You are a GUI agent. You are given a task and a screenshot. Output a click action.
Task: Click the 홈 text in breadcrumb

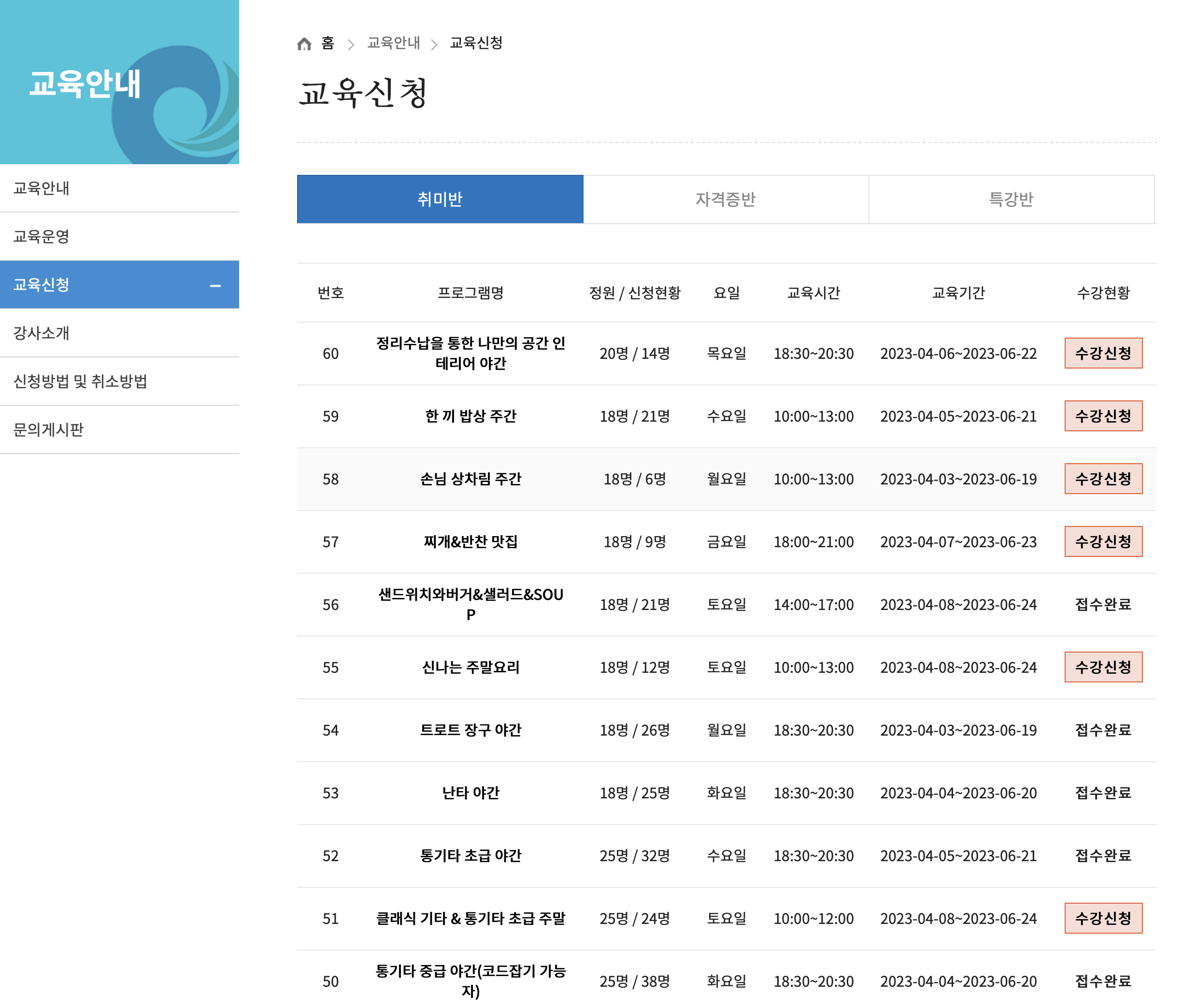tap(328, 43)
